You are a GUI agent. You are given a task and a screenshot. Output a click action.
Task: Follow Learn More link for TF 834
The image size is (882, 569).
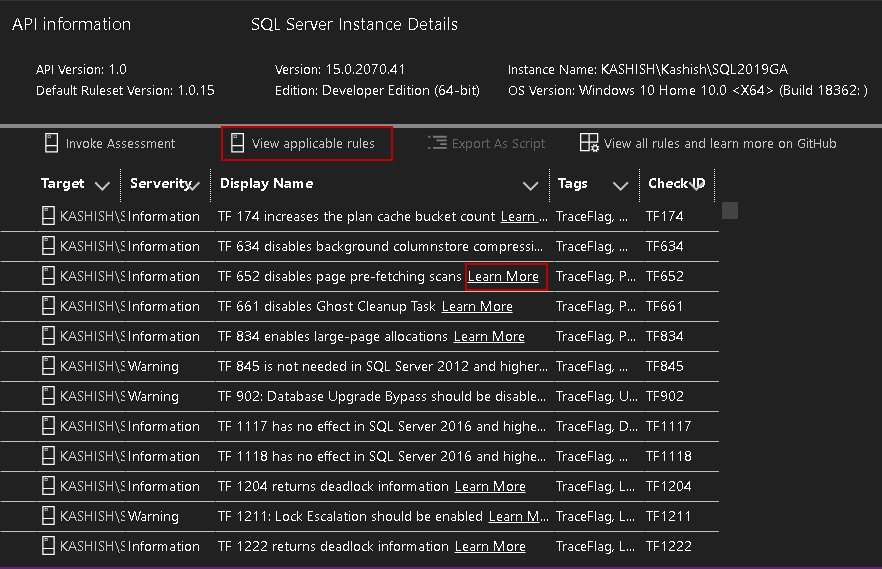click(x=489, y=336)
